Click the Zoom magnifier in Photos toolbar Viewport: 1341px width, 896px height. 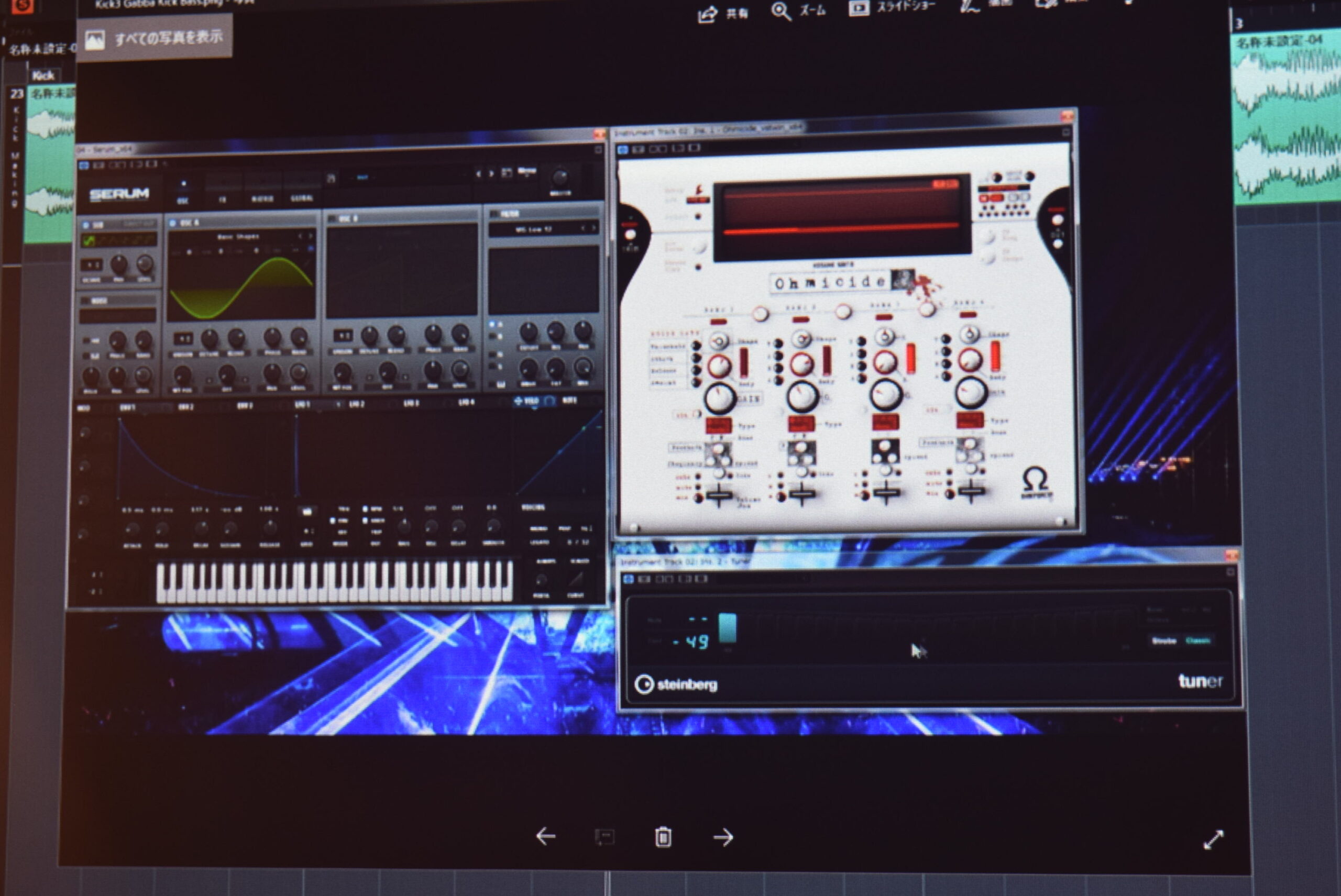coord(781,12)
